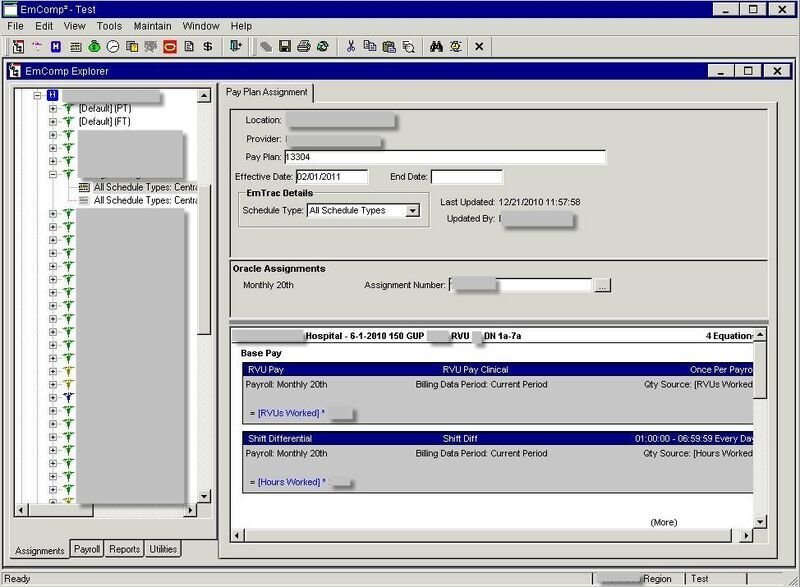Click tree panel scroll left arrow
This screenshot has width=800, height=587.
[x=21, y=510]
